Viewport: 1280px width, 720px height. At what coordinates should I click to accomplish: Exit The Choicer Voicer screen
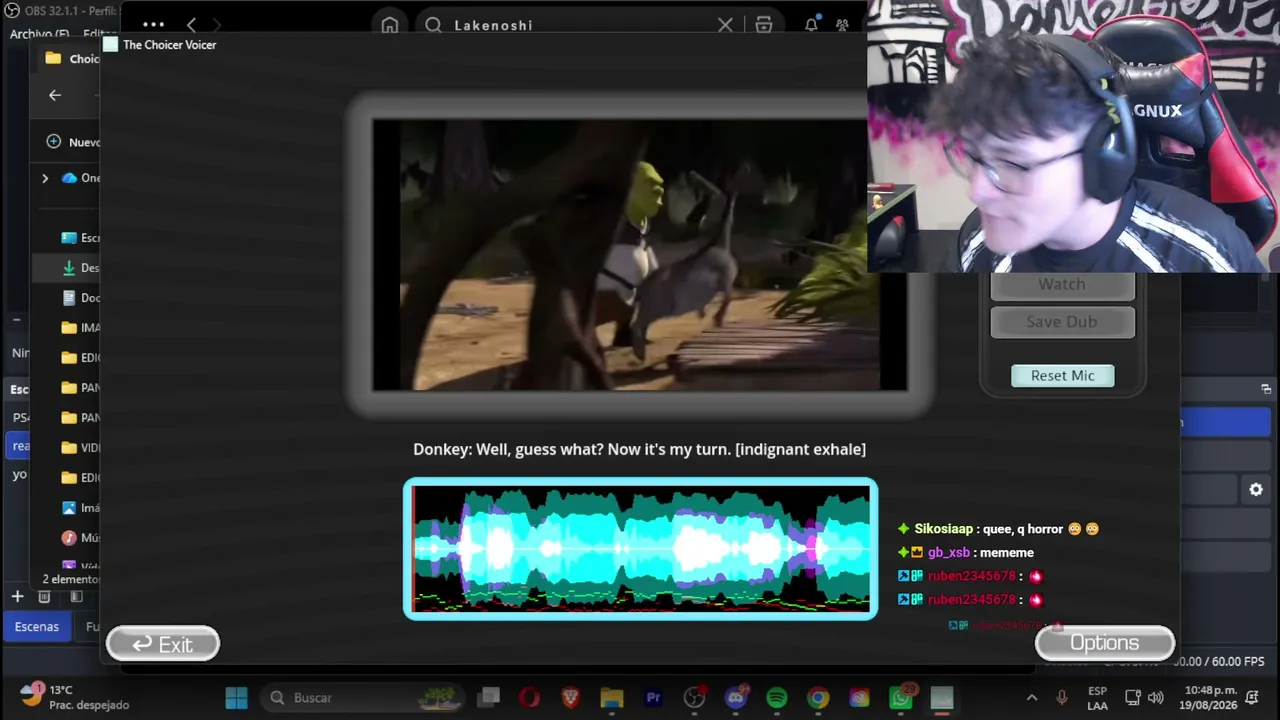pos(163,644)
